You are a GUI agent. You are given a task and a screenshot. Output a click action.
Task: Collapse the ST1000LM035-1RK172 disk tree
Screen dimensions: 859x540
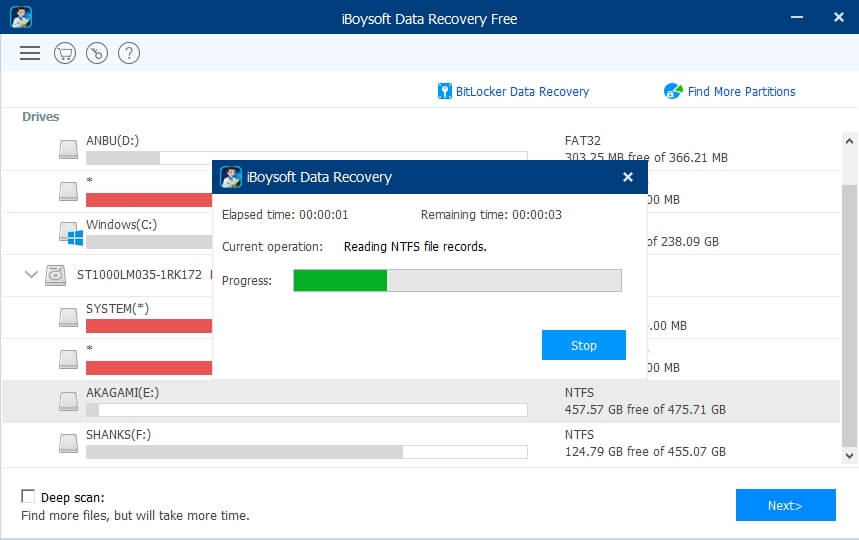pyautogui.click(x=31, y=274)
